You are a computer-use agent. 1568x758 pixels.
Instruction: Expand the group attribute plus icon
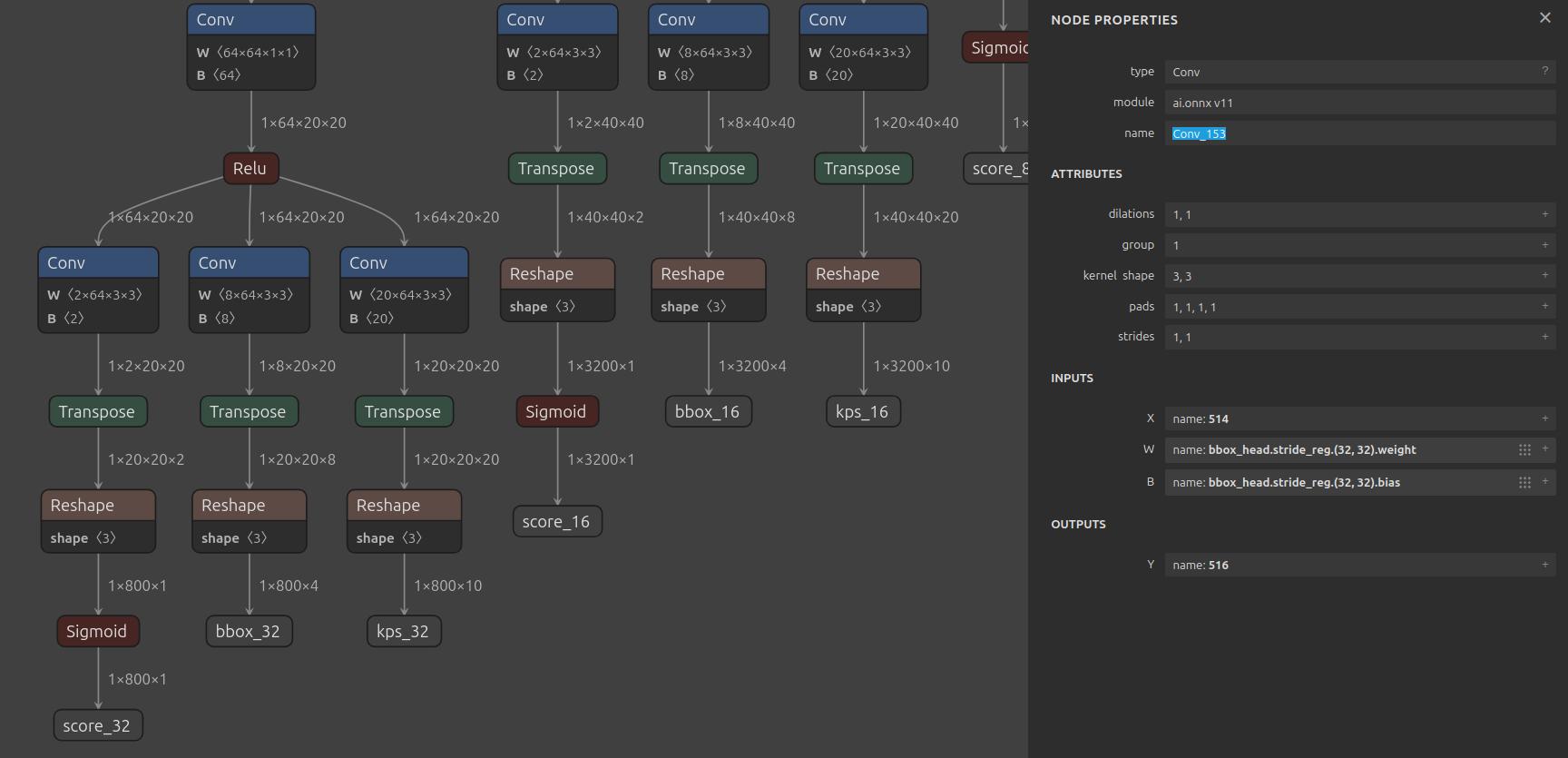(1544, 245)
